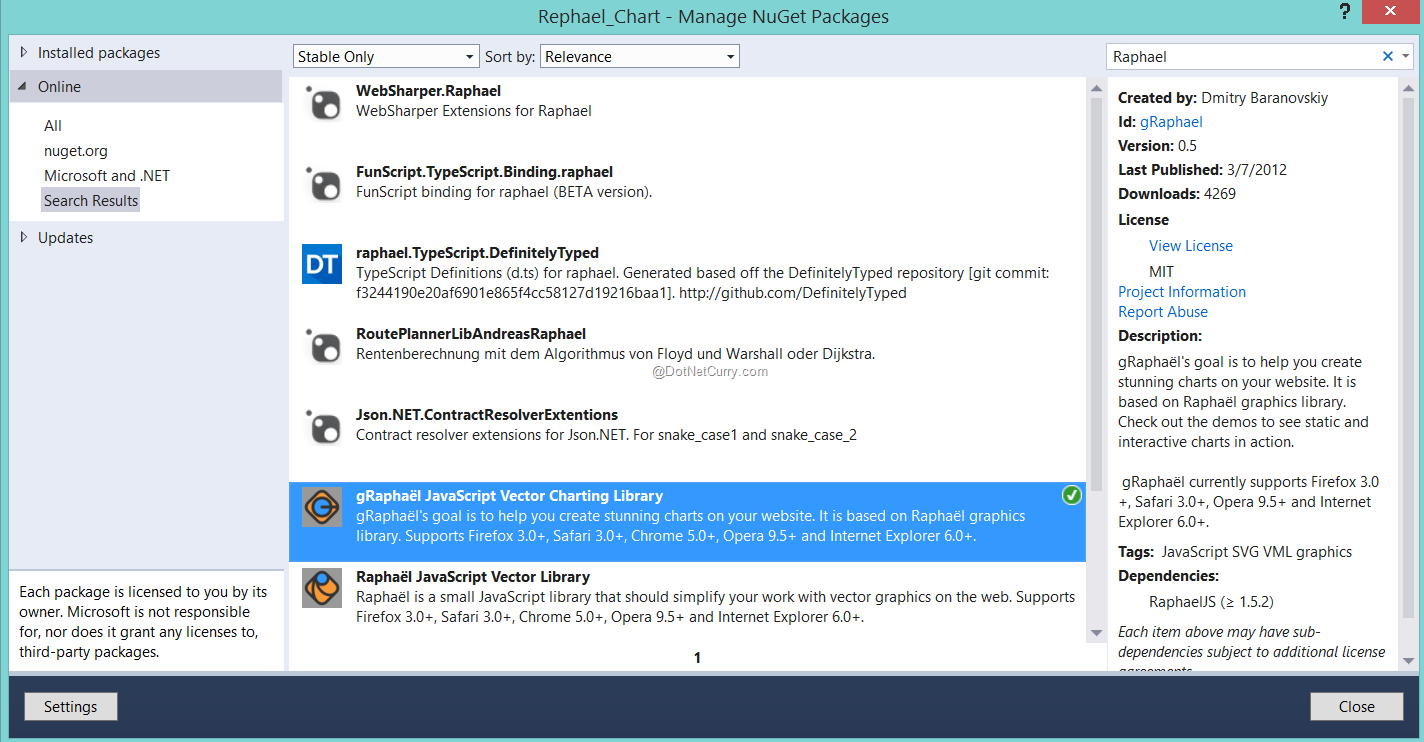Viewport: 1424px width, 742px height.
Task: Select the All source under Online
Action: click(x=53, y=125)
